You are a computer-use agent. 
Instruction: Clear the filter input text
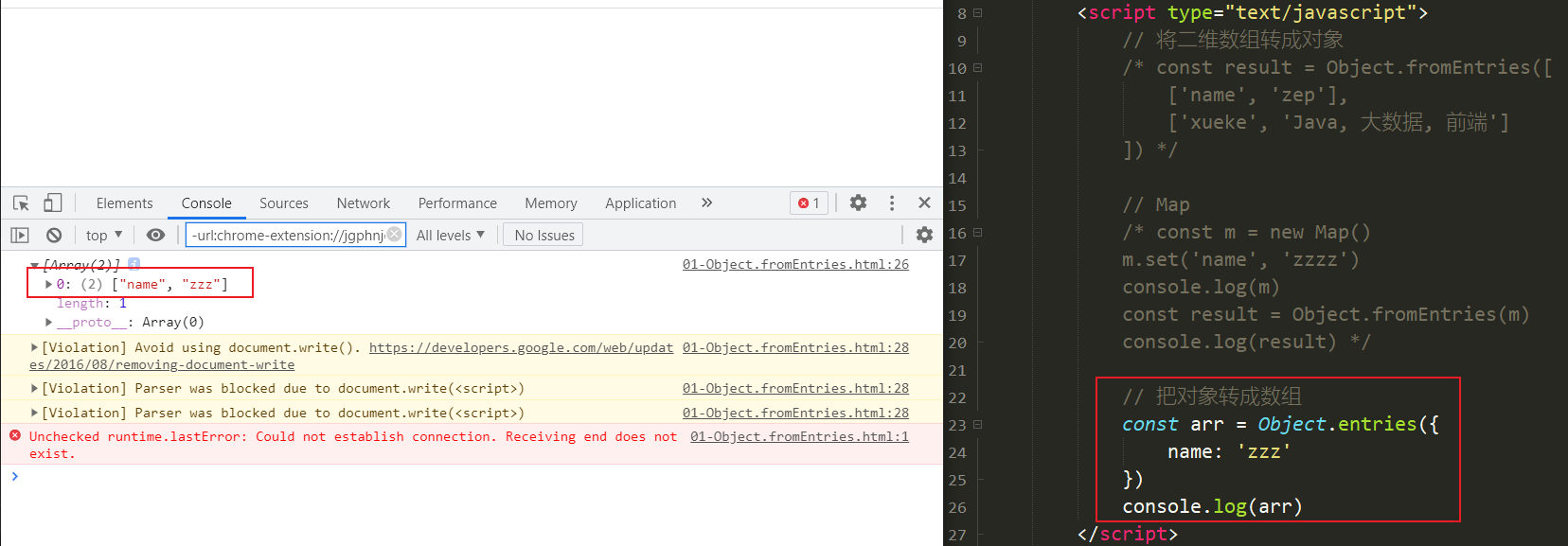(395, 235)
